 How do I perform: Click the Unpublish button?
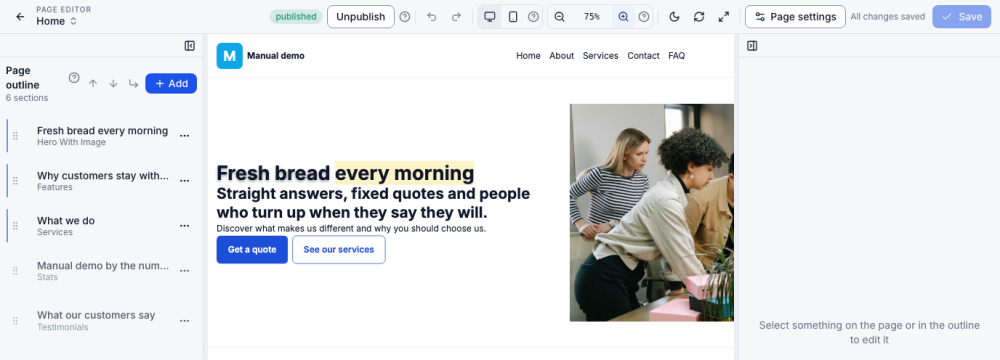[x=360, y=17]
